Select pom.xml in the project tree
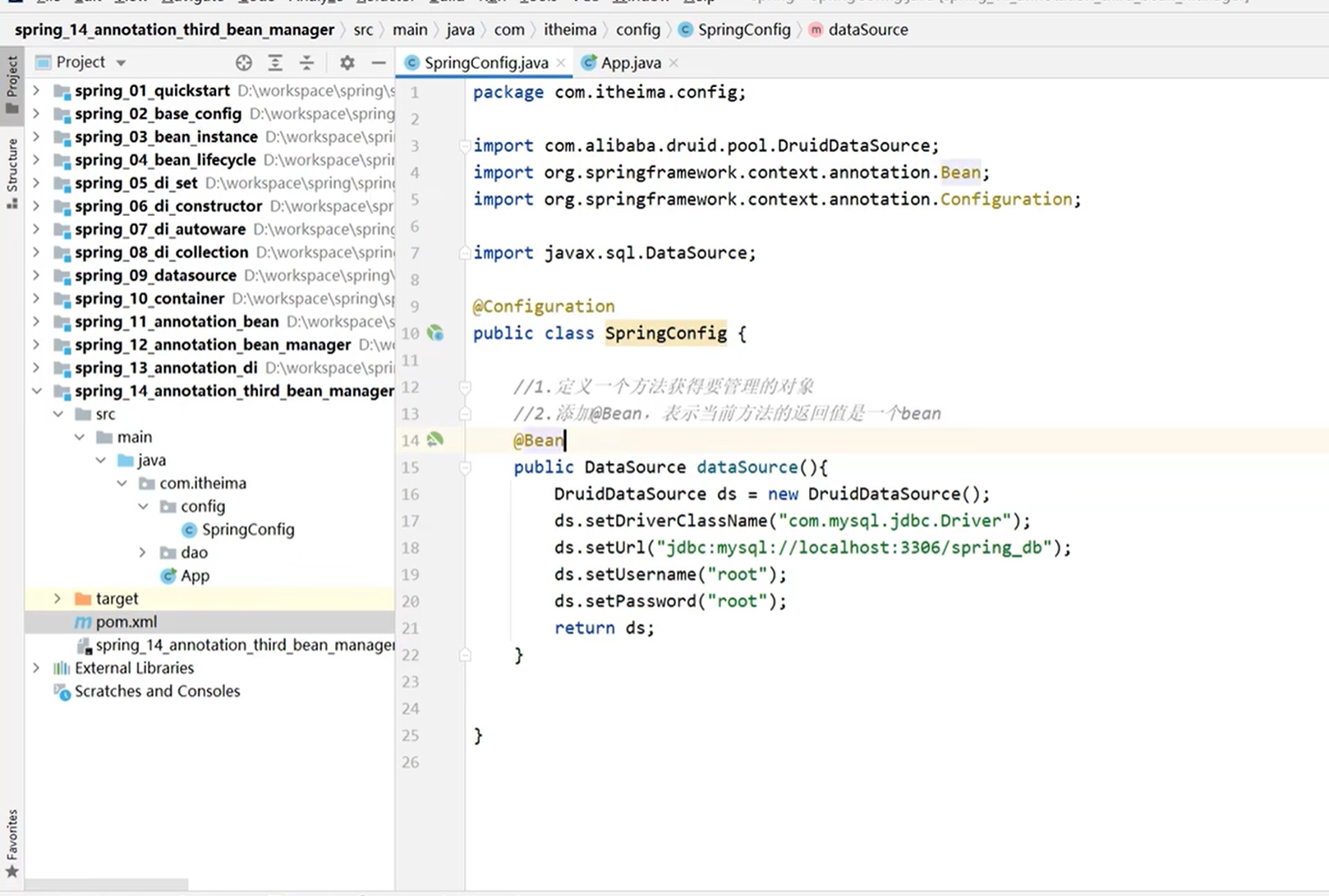This screenshot has height=896, width=1329. (x=126, y=622)
